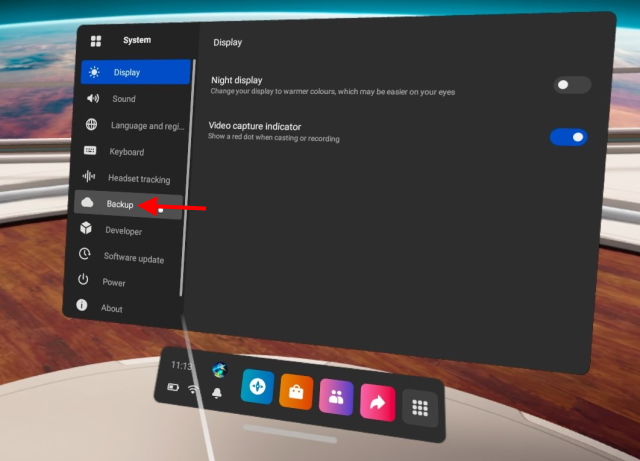Open Headset tracking settings
The image size is (640, 461).
point(130,178)
